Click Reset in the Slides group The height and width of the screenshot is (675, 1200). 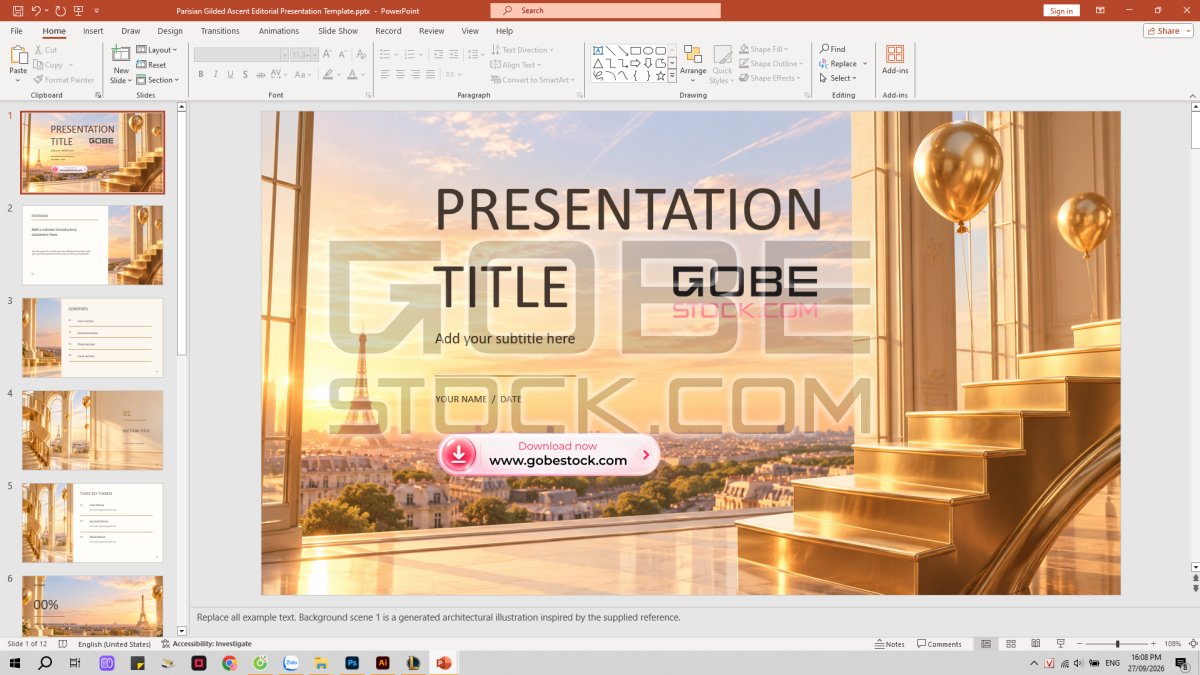point(151,65)
